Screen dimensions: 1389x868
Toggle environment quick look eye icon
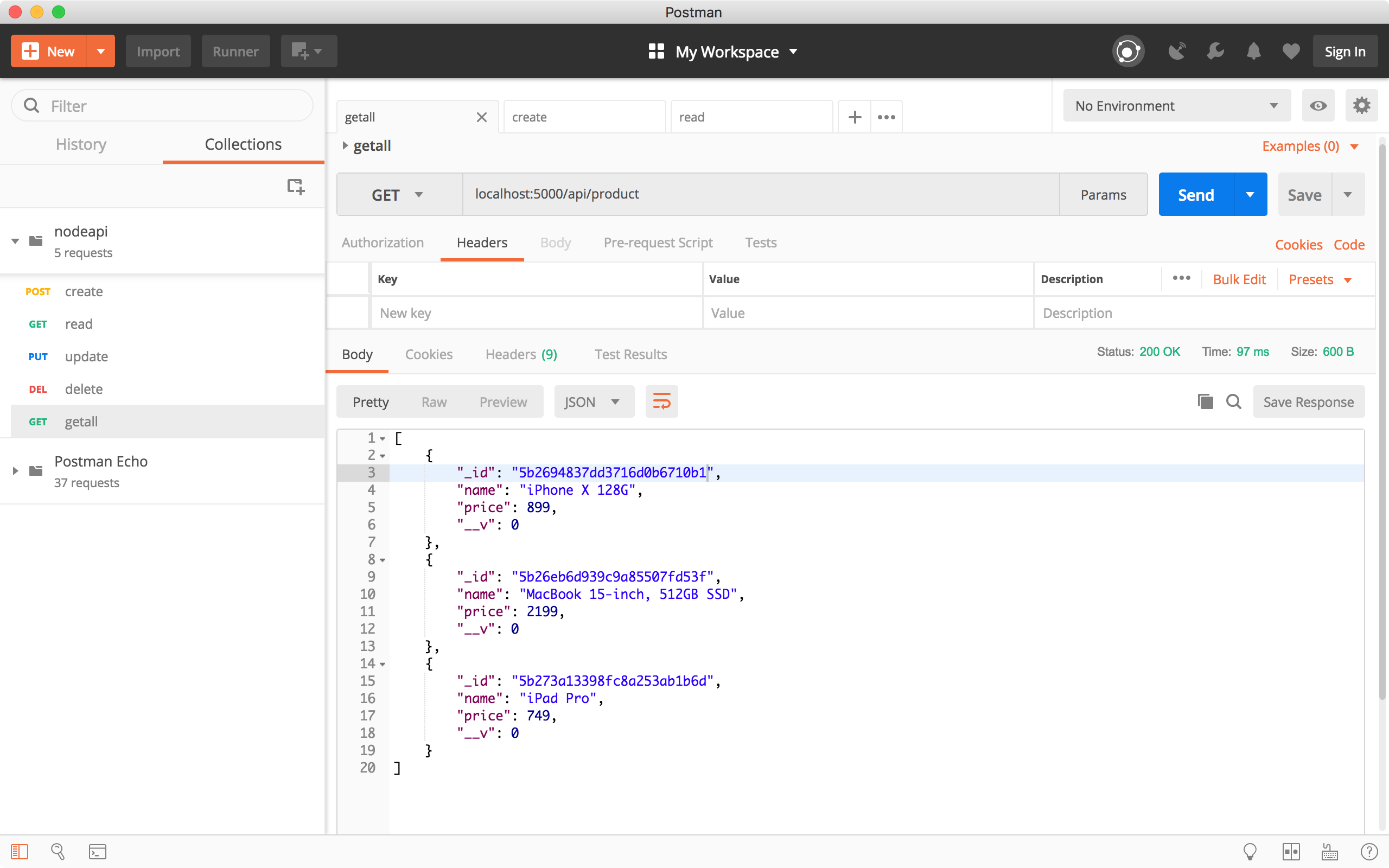1318,106
